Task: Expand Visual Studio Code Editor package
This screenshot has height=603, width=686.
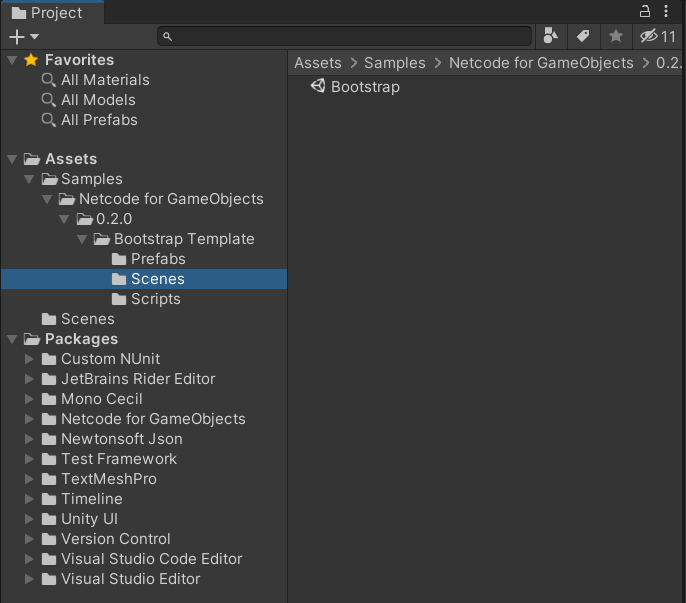Action: [x=29, y=559]
